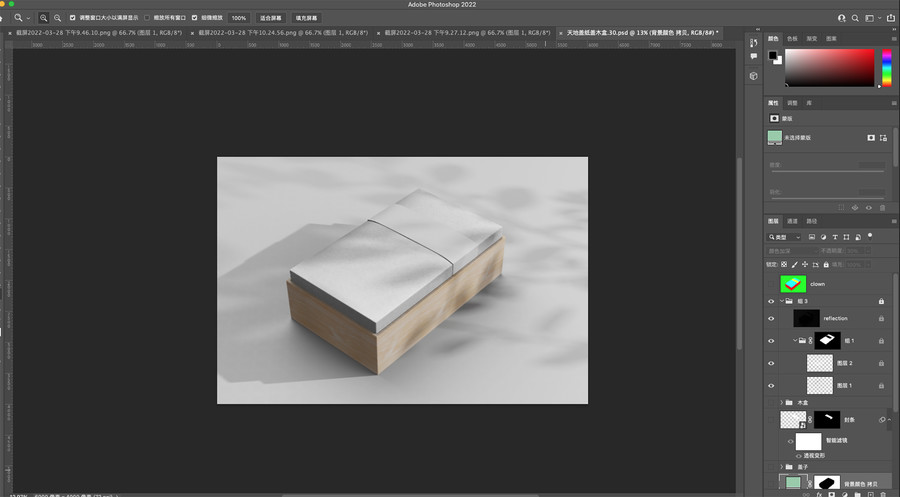Click the background color swatch
Image resolution: width=900 pixels, height=497 pixels.
(779, 61)
